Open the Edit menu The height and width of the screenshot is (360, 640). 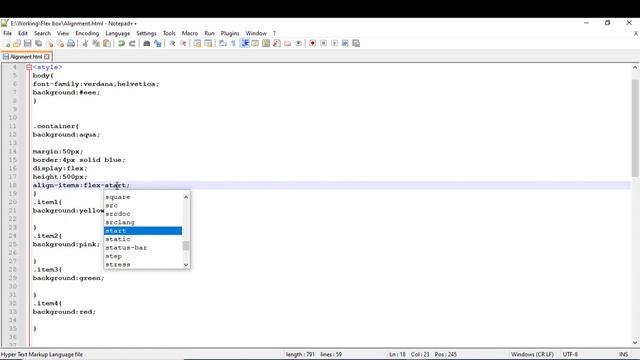pos(23,33)
